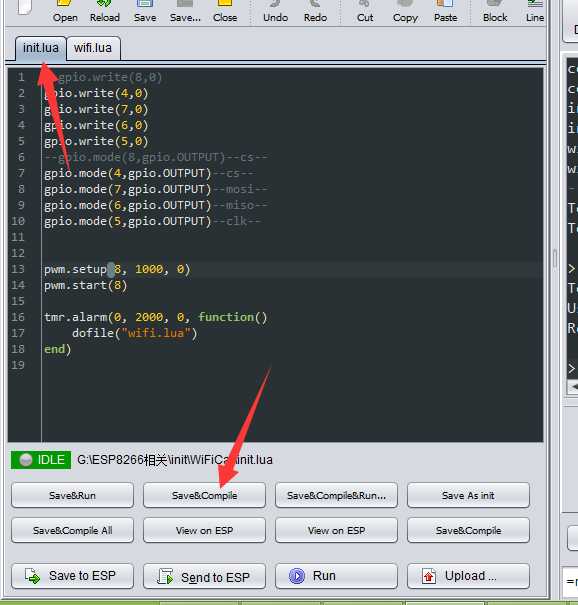
Task: Switch to the init.lua tab
Action: tap(41, 48)
